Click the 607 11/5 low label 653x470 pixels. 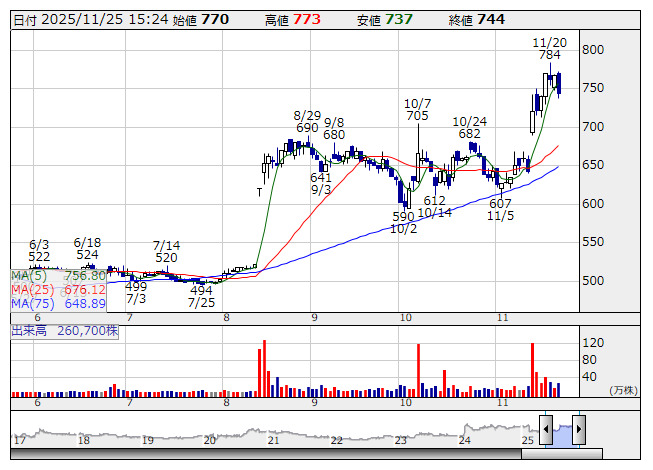(500, 210)
